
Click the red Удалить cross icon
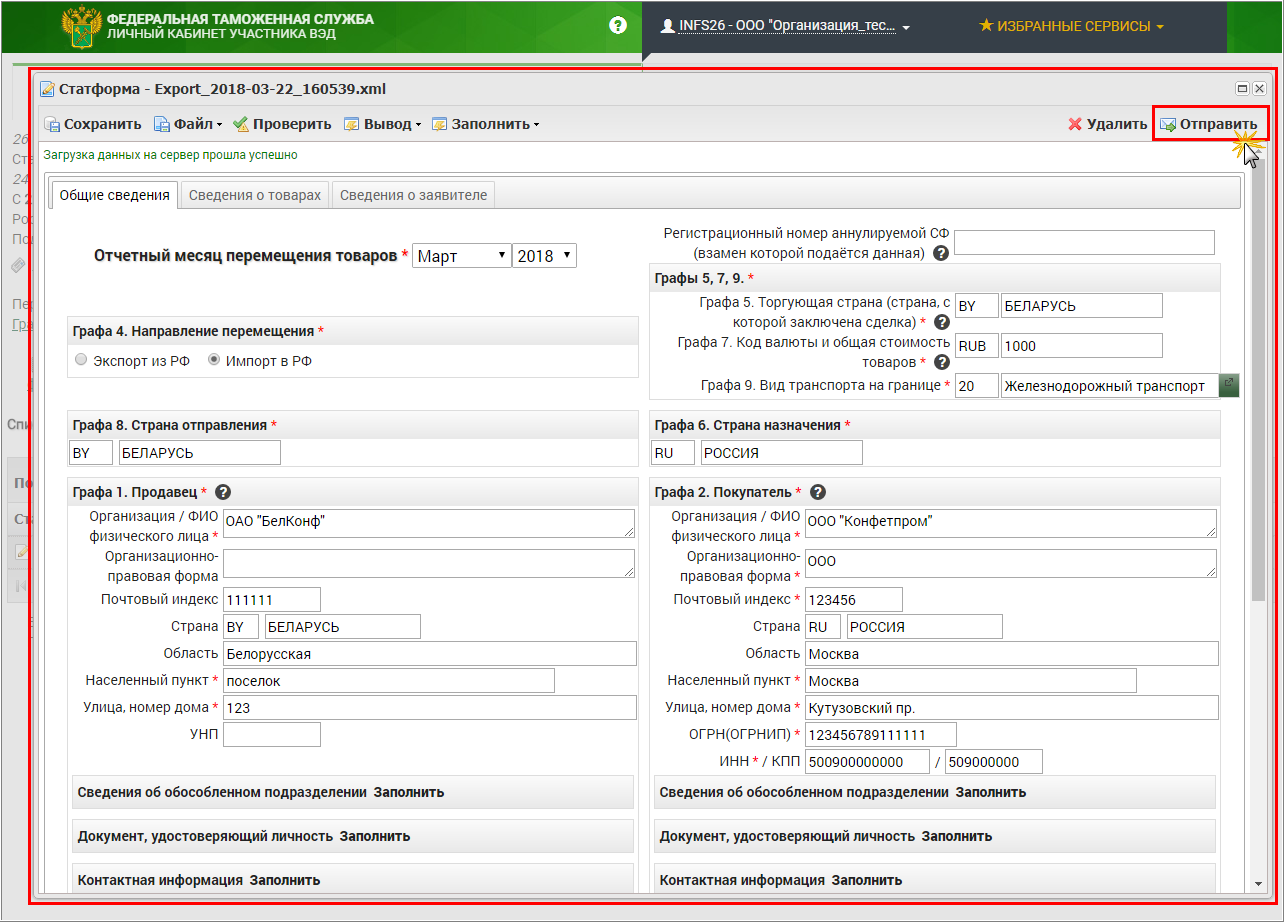click(x=1075, y=125)
